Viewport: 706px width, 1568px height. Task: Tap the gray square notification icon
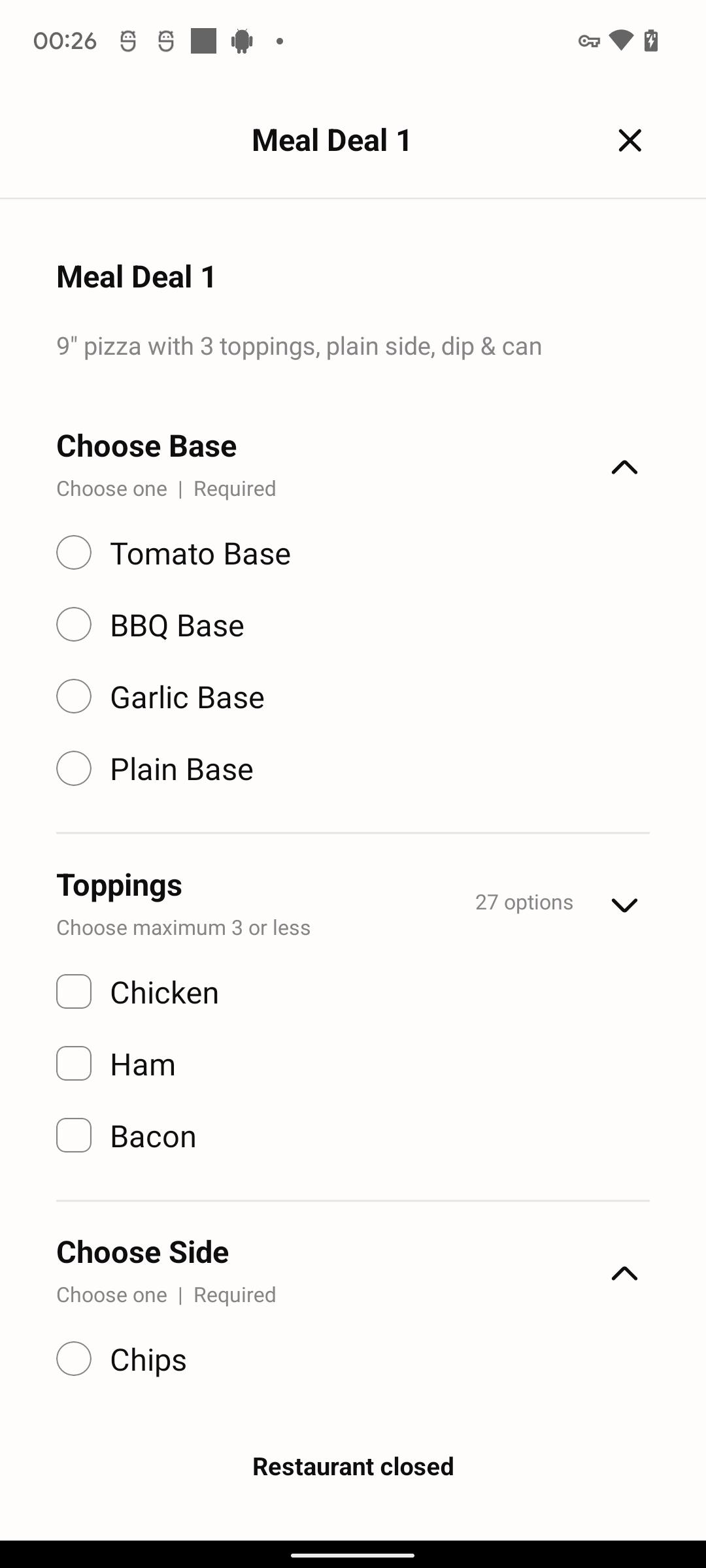click(203, 41)
